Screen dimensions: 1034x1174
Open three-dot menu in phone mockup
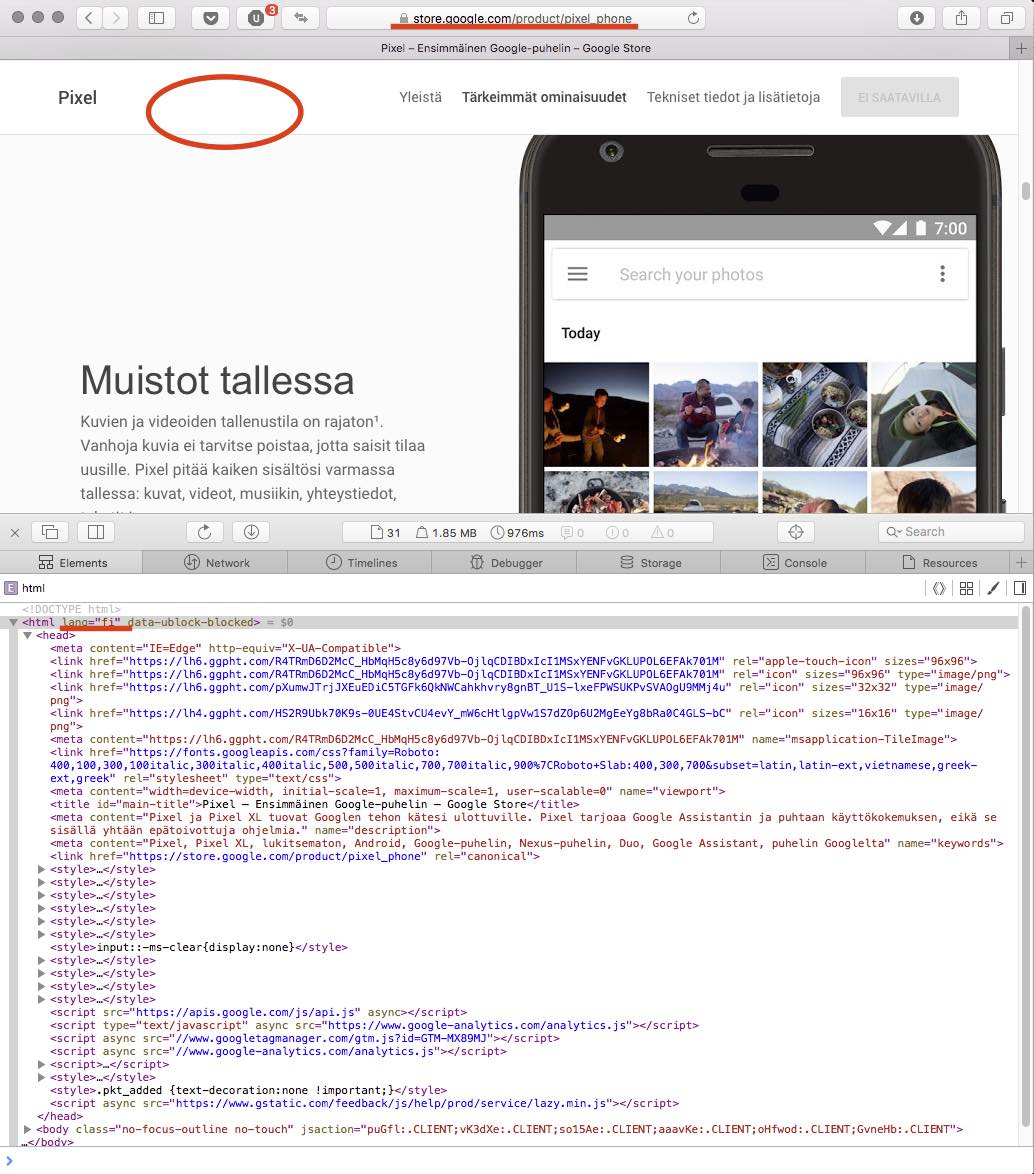point(942,274)
